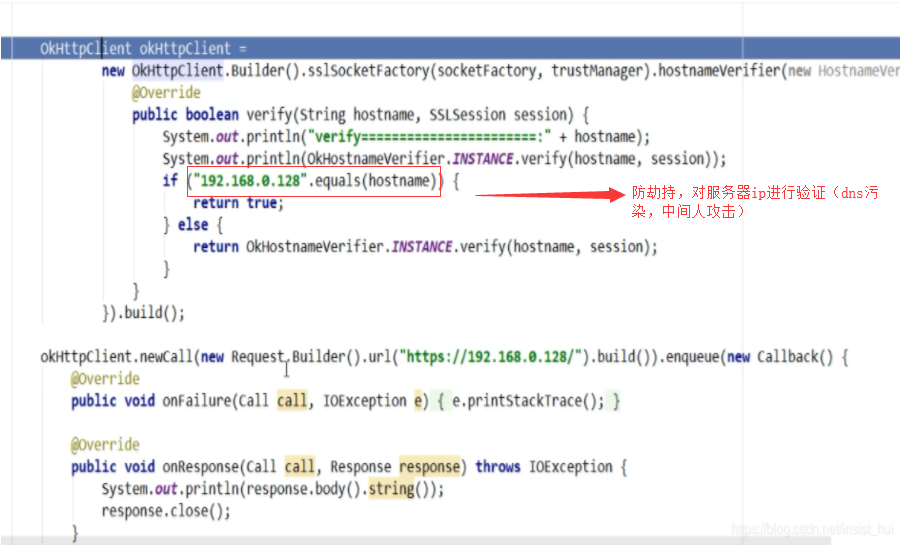The image size is (904, 545).
Task: Click 'sslSocketFactory' in the builder chain
Action: (x=368, y=71)
